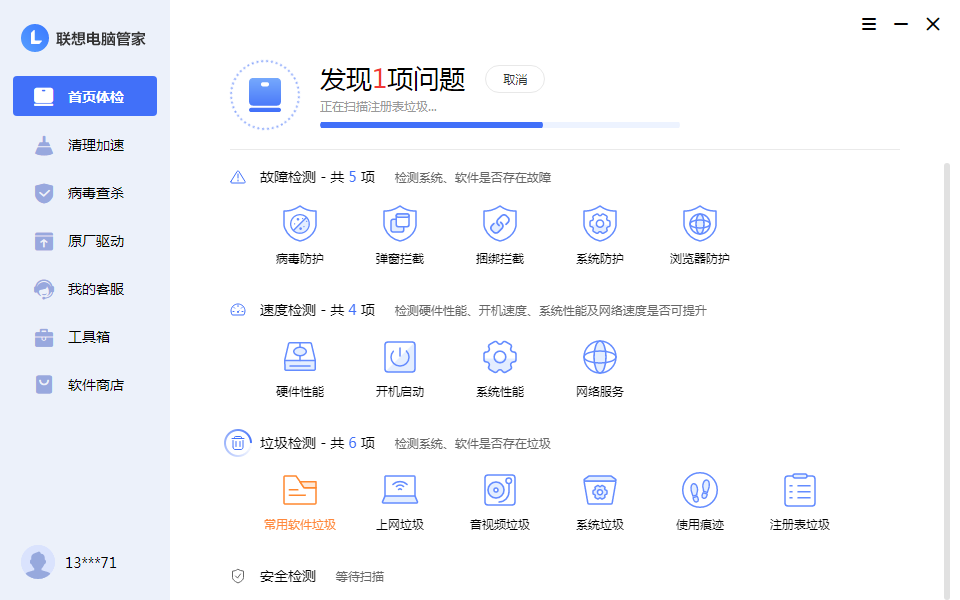Open 病毒查杀 sidebar tab
The width and height of the screenshot is (960, 600).
85,193
